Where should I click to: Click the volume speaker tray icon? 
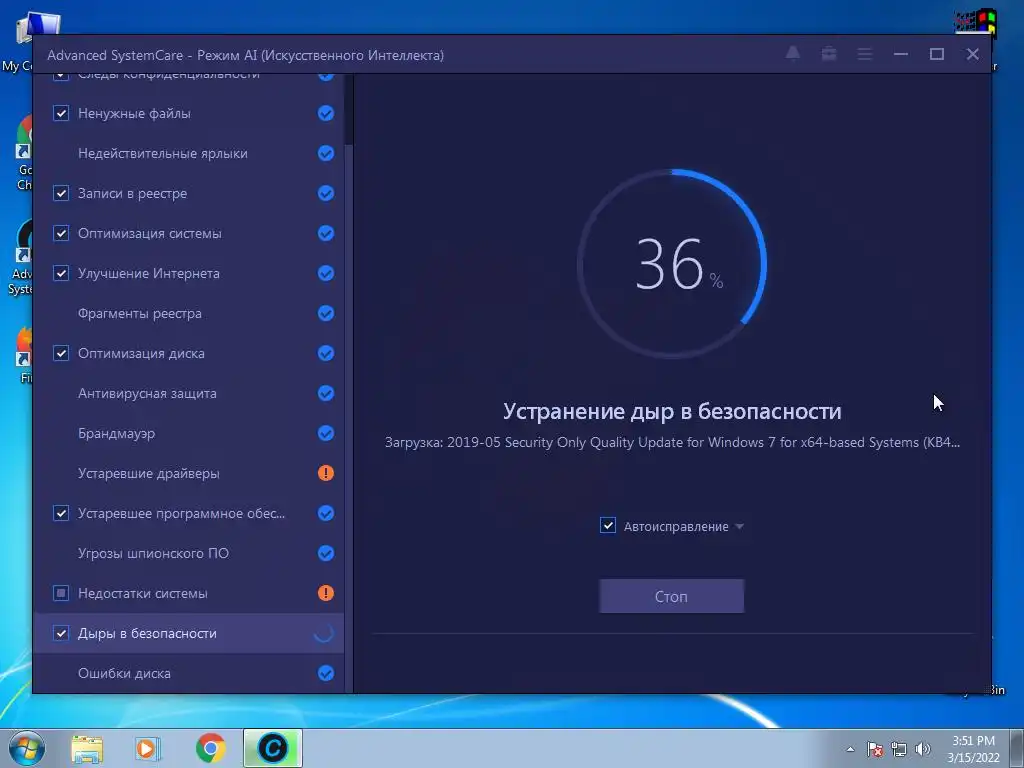(923, 749)
